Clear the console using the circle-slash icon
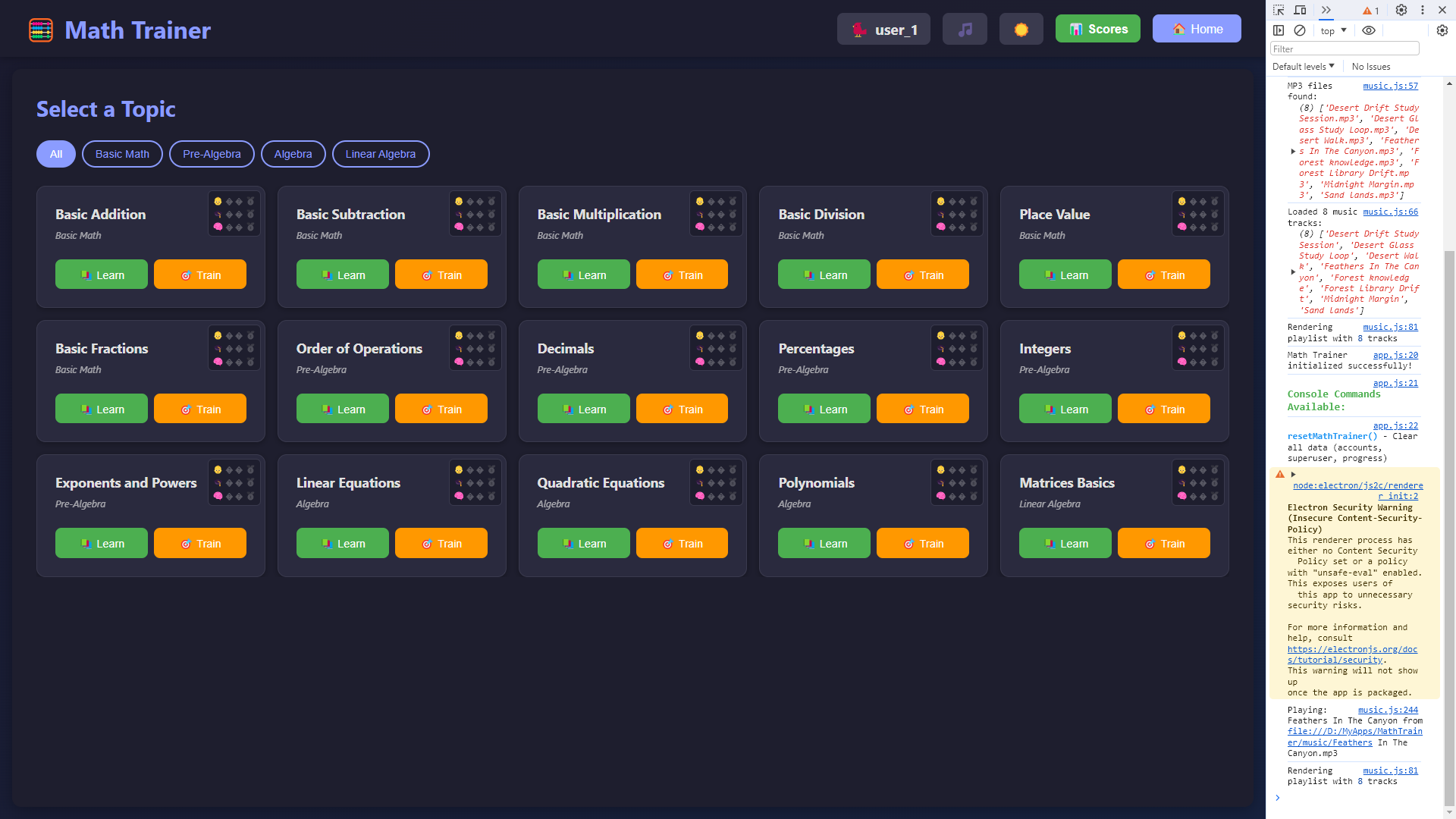Screen dimensions: 1456x819 pos(1300,30)
